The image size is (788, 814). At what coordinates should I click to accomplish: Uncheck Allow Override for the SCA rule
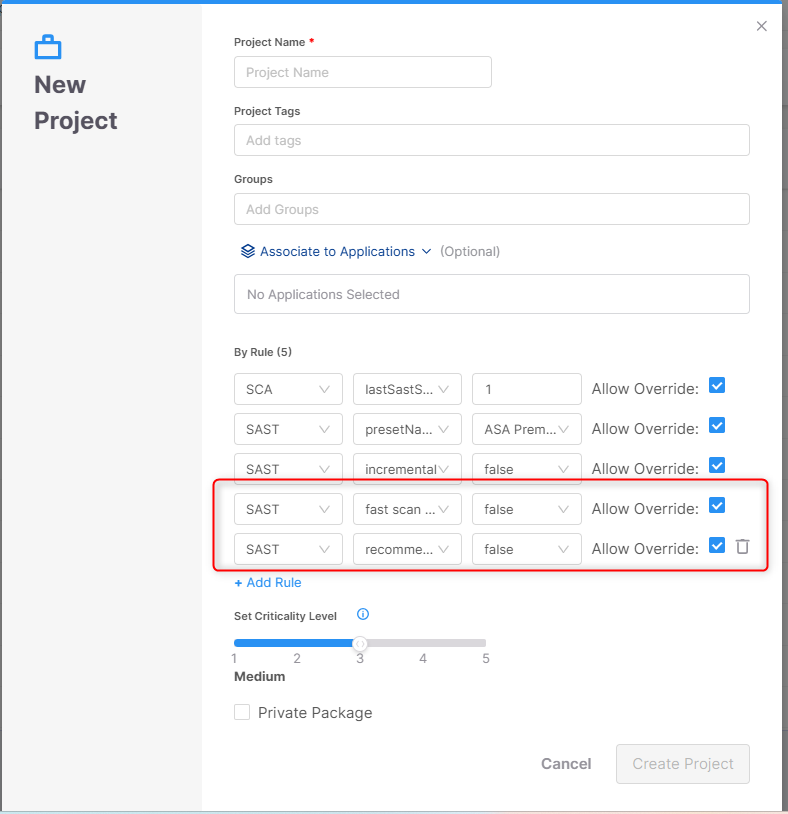[716, 386]
